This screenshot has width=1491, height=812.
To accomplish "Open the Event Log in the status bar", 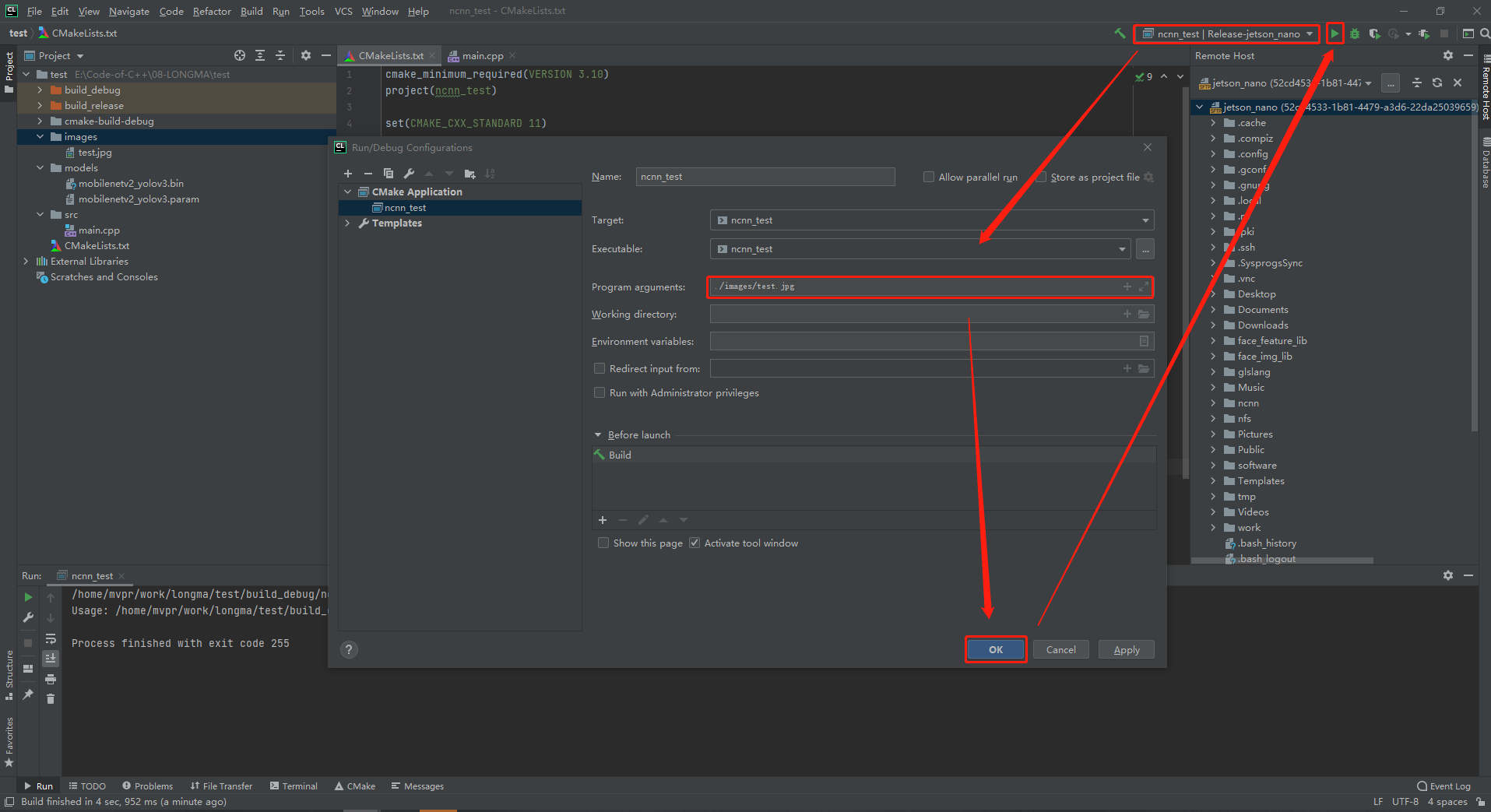I will 1444,786.
